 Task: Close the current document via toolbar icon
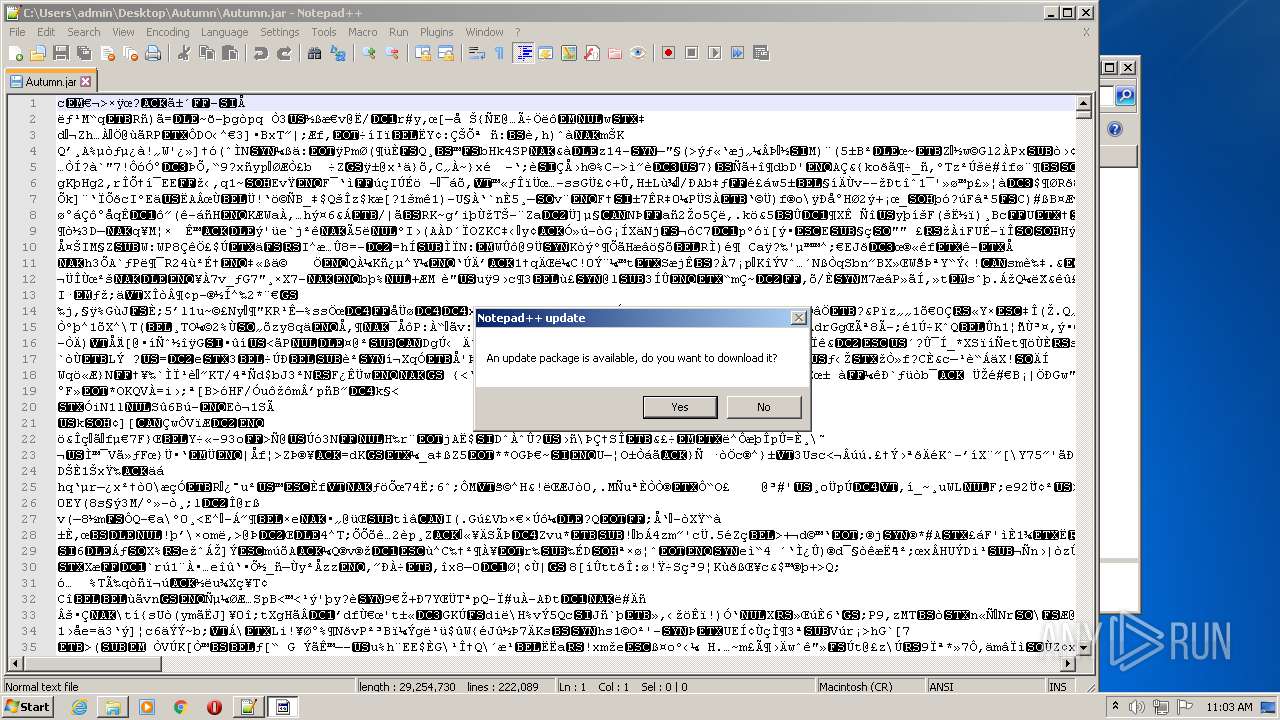coord(107,52)
